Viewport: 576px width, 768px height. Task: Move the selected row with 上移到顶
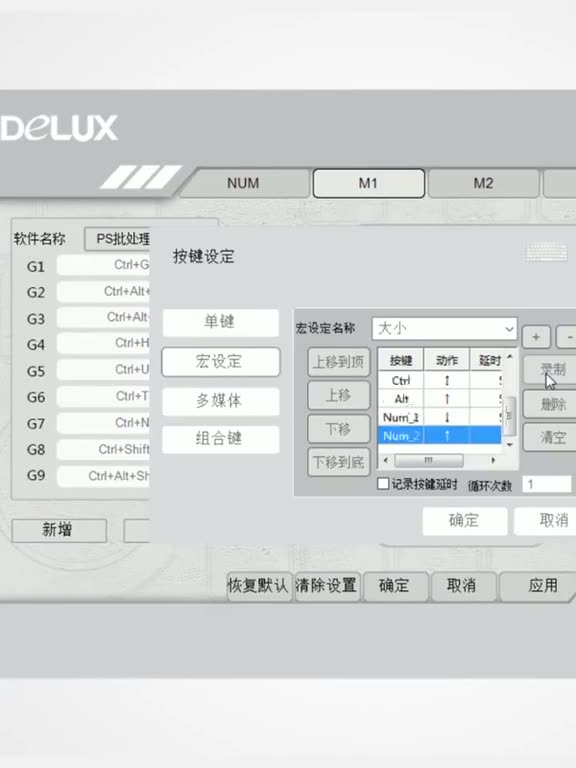(x=338, y=362)
